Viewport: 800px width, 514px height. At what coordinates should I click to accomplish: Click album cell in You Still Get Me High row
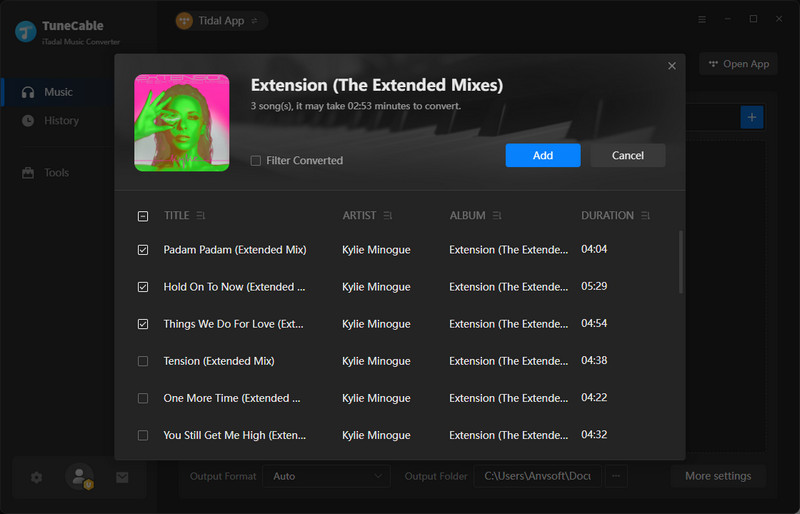508,435
